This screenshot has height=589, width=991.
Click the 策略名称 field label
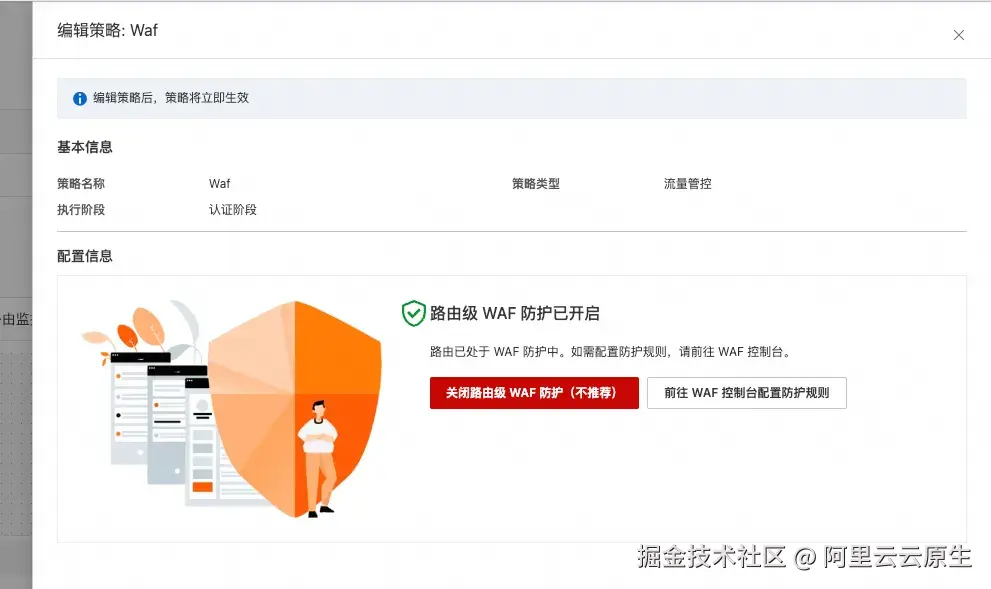(80, 183)
